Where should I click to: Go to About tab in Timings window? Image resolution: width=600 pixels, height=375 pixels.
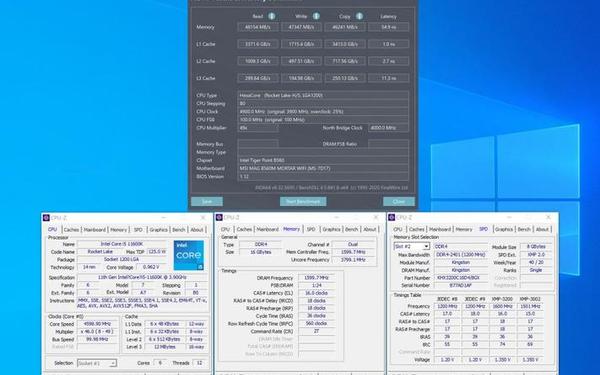click(370, 229)
